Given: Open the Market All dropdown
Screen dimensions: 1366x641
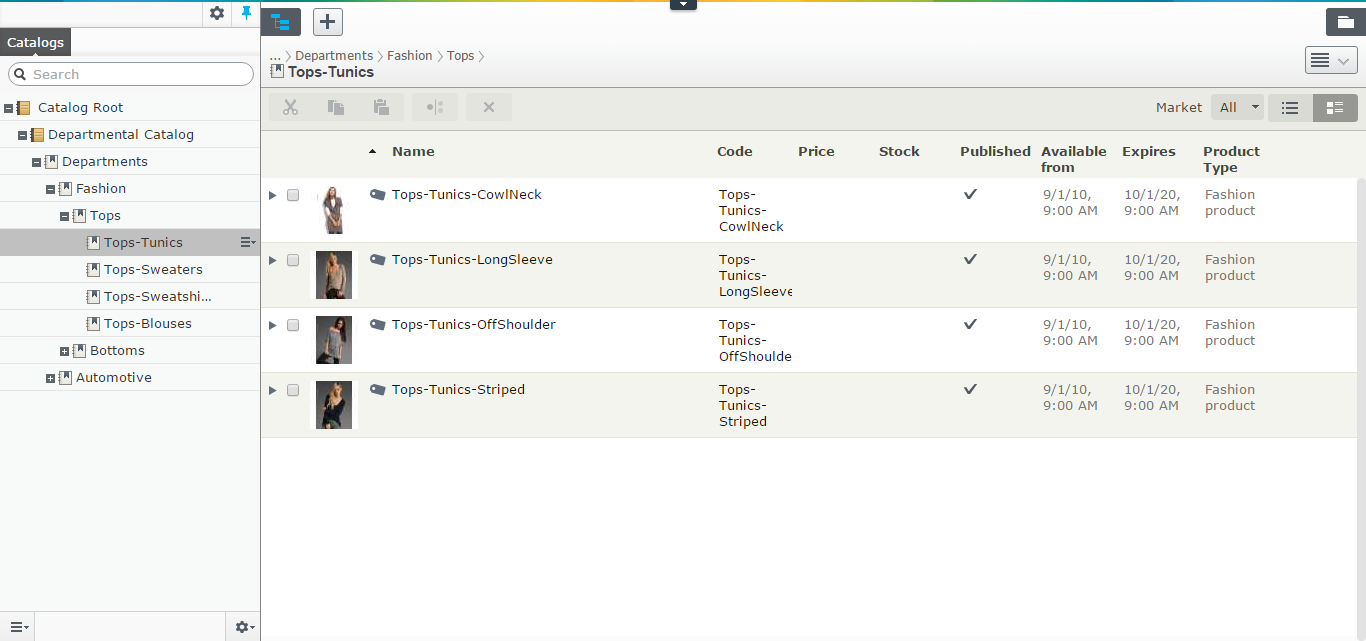Looking at the screenshot, I should click(1237, 106).
